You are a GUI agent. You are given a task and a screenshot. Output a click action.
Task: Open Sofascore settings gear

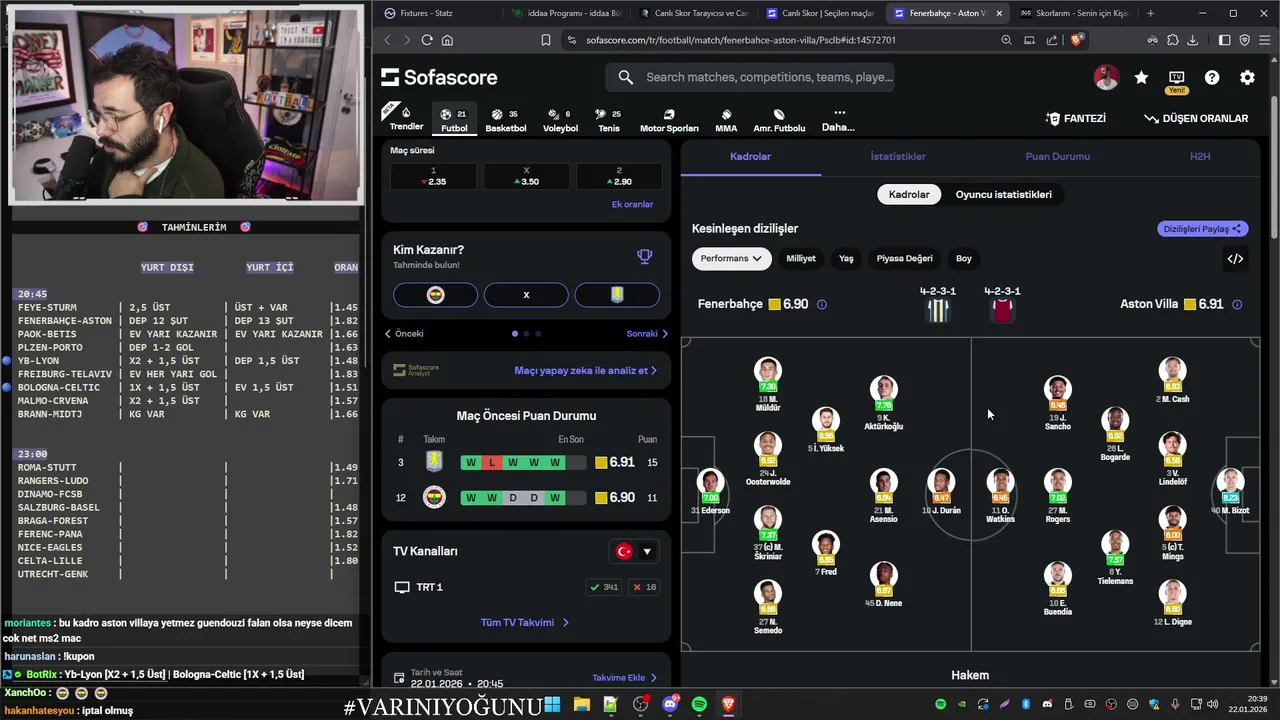pyautogui.click(x=1247, y=77)
